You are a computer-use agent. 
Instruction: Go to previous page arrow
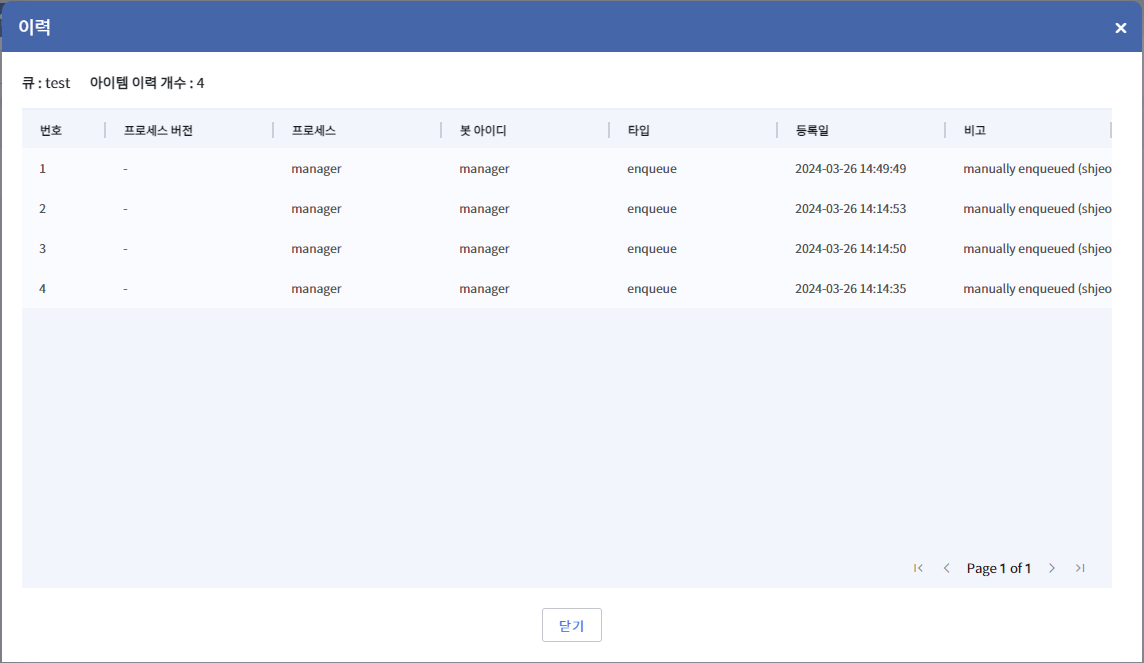pyautogui.click(x=946, y=568)
